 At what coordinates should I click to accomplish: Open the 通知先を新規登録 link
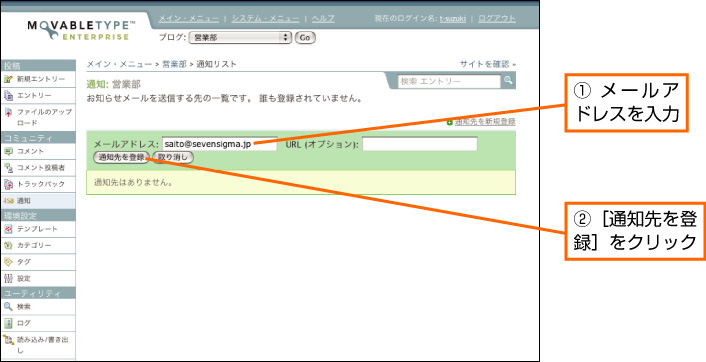[484, 122]
